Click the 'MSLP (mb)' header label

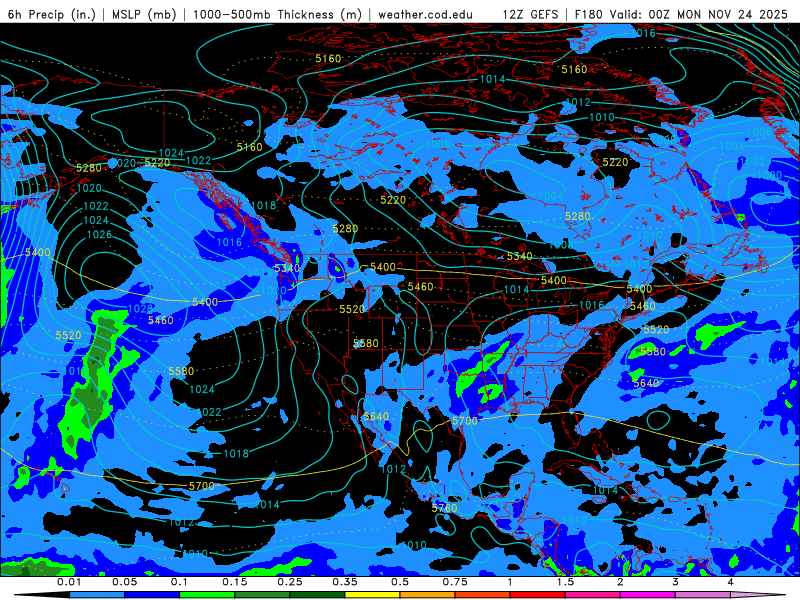pyautogui.click(x=143, y=14)
